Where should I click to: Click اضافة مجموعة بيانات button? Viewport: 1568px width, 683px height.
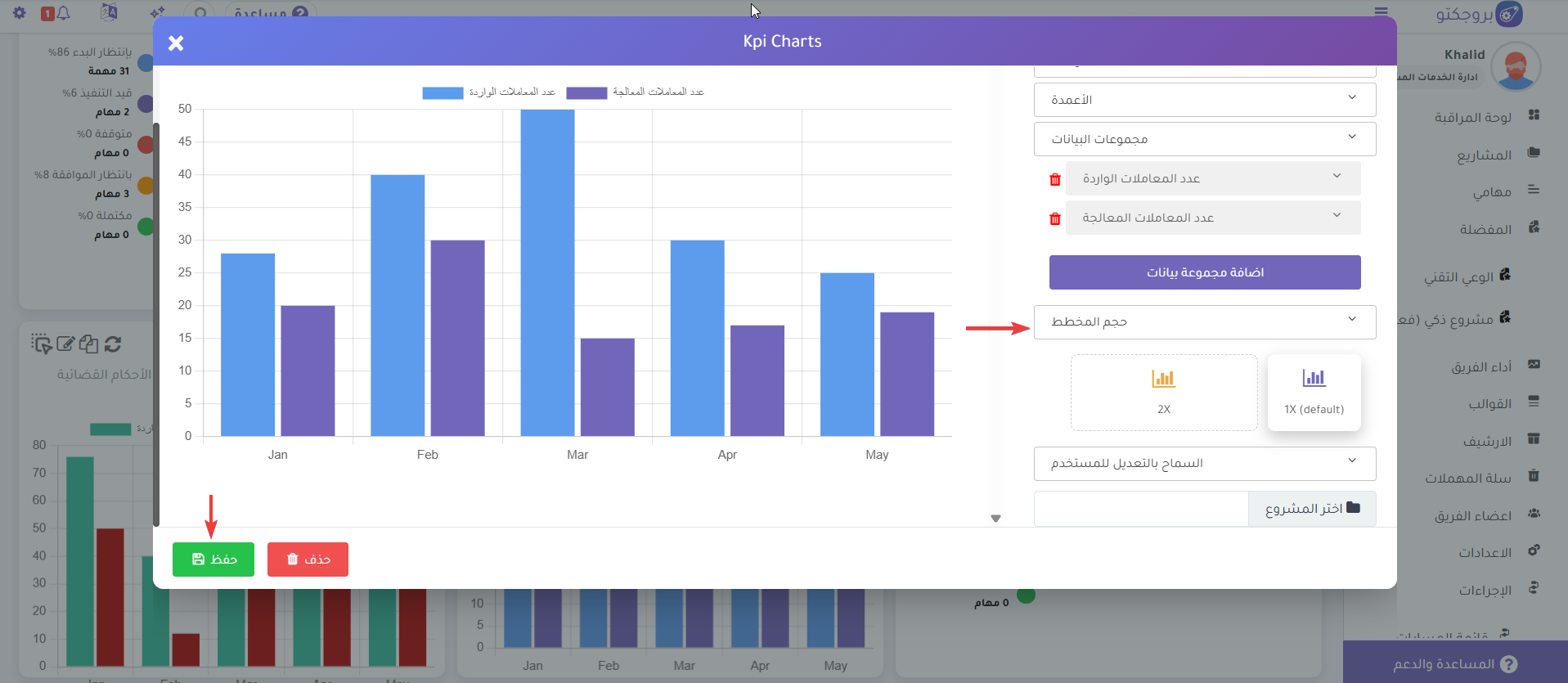1204,272
